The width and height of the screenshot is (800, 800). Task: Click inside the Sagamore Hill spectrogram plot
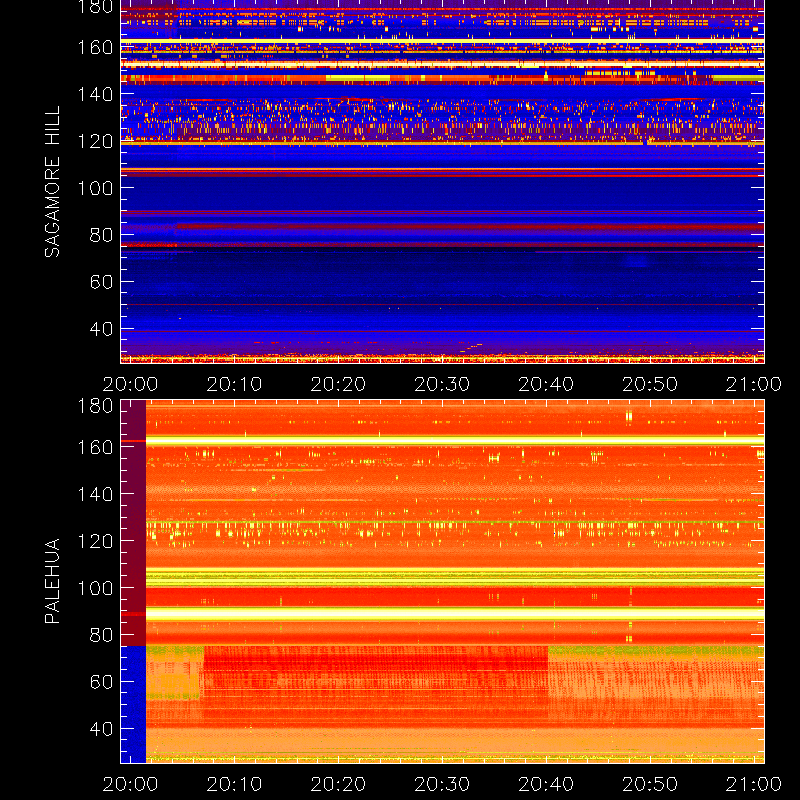click(x=442, y=182)
